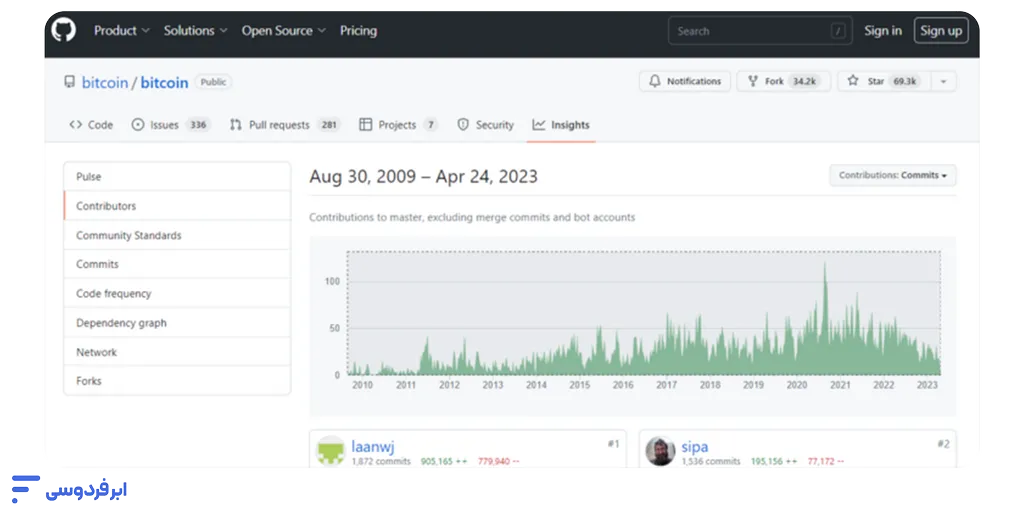This screenshot has height=515, width=1024.
Task: Expand the Open Source menu
Action: [283, 31]
